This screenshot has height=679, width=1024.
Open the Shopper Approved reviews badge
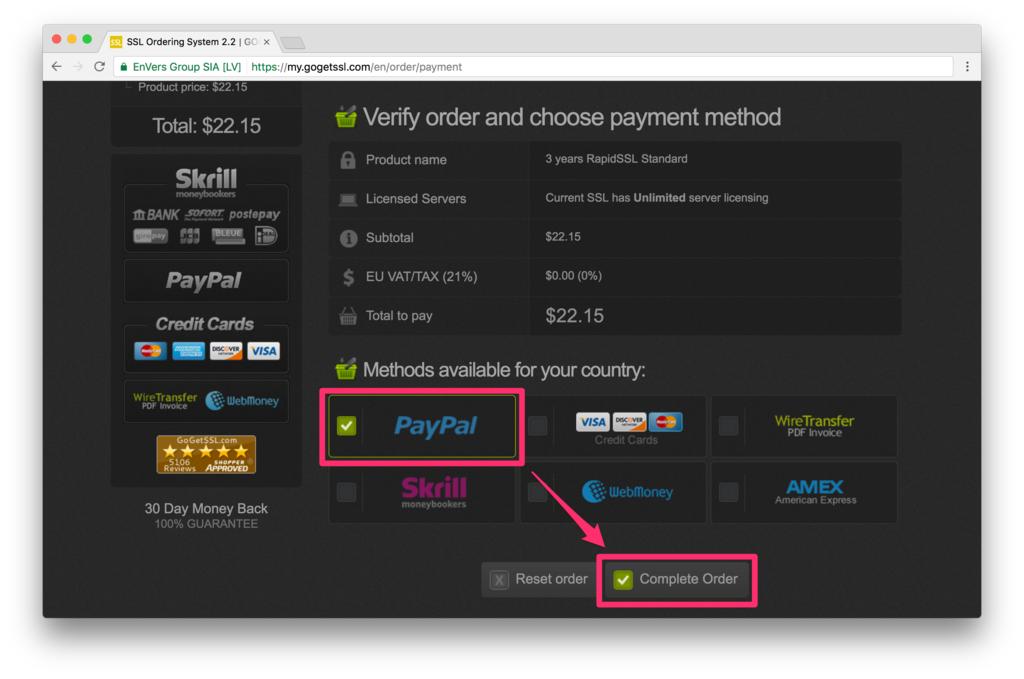[206, 454]
